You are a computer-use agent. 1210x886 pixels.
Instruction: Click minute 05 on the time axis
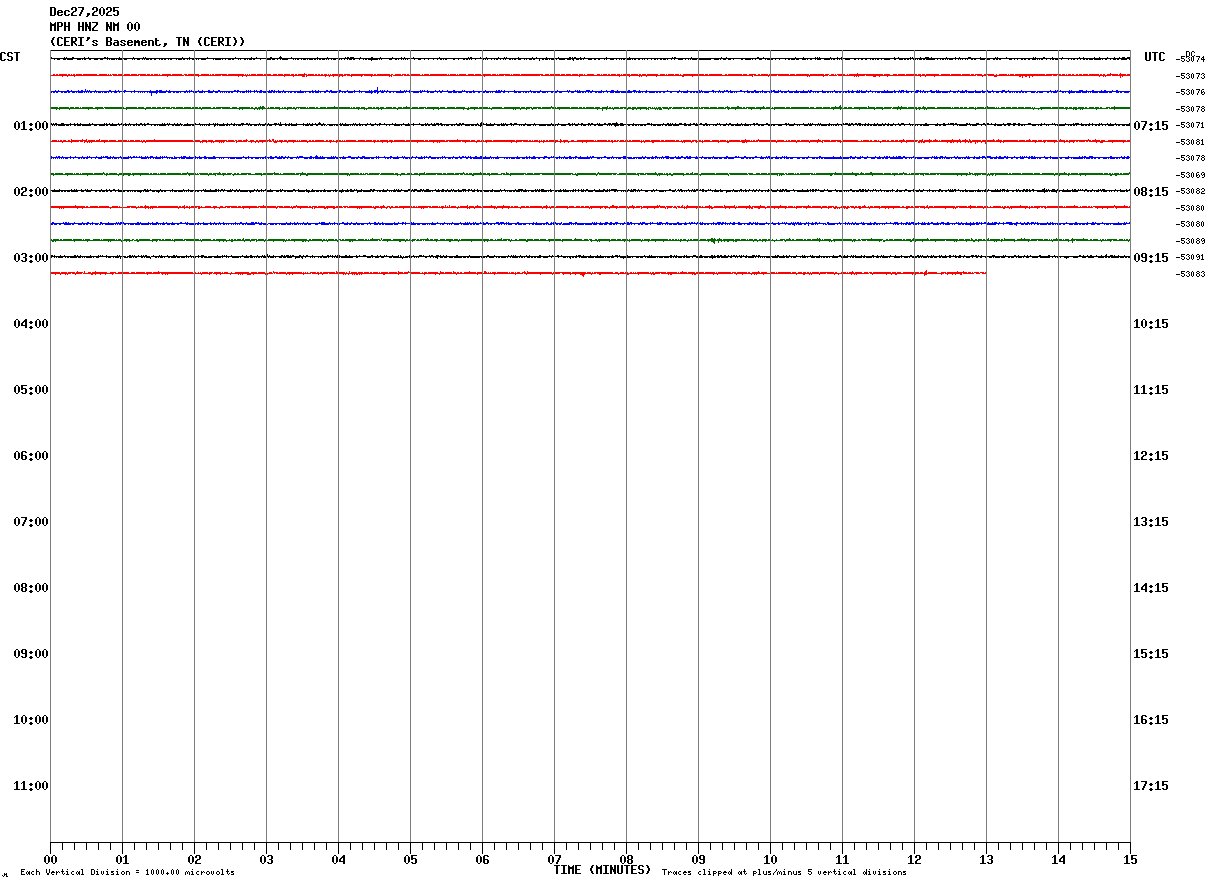410,860
